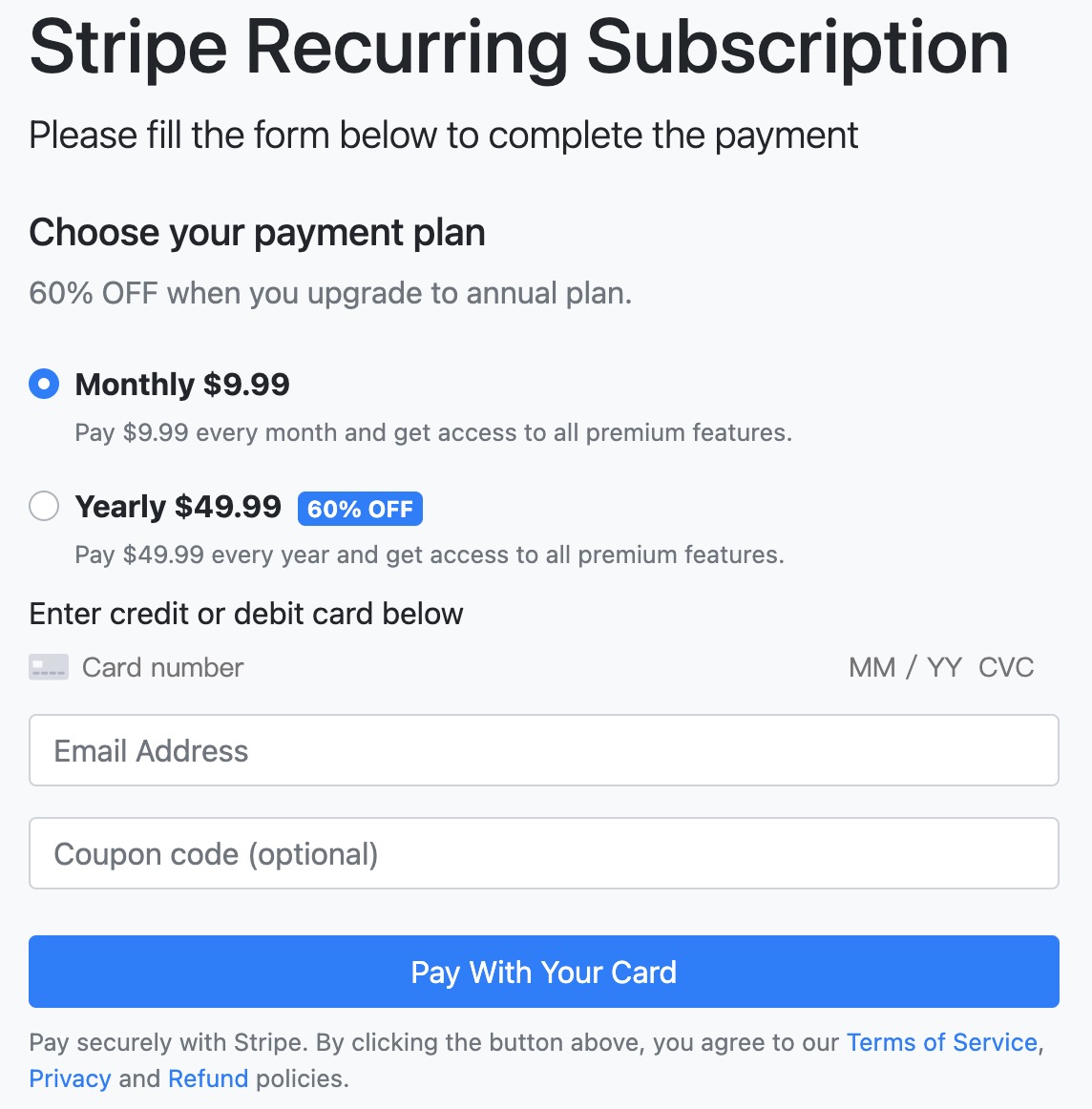This screenshot has width=1092, height=1109.
Task: Click the "Yearly $49.99" label text
Action: (x=178, y=506)
